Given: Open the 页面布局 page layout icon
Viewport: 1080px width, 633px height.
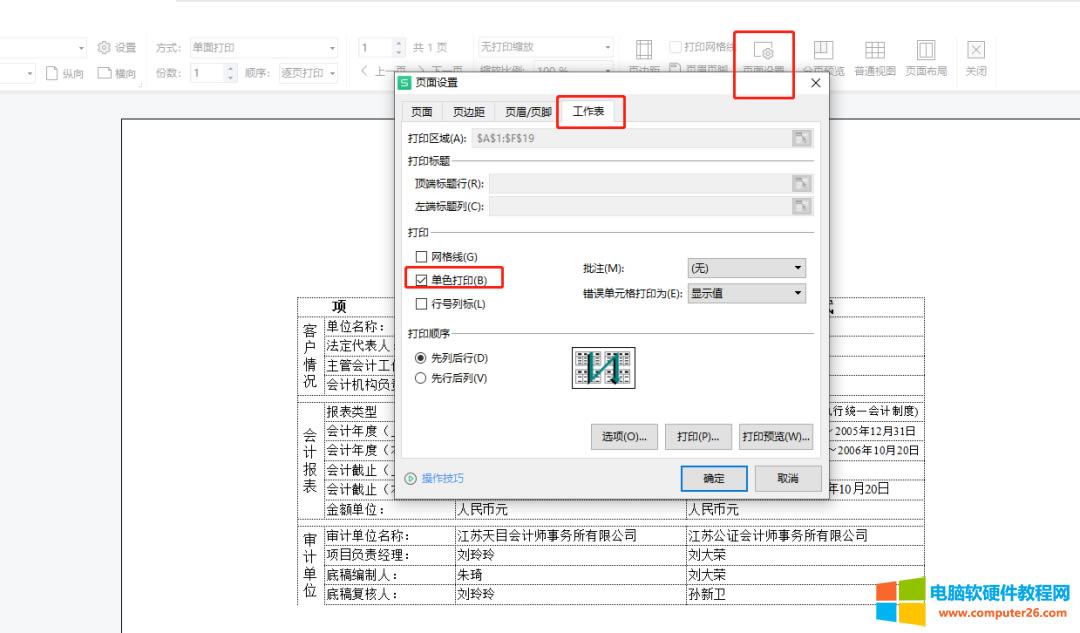Looking at the screenshot, I should [x=926, y=58].
